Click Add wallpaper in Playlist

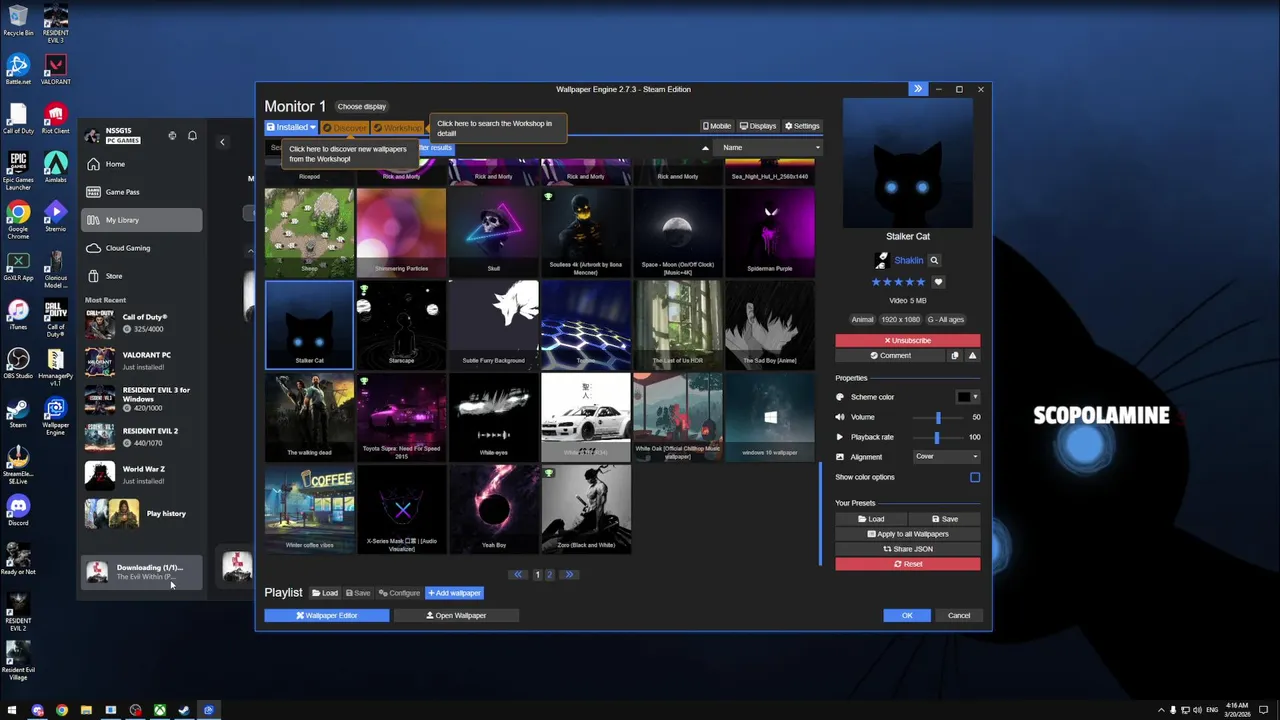[455, 593]
